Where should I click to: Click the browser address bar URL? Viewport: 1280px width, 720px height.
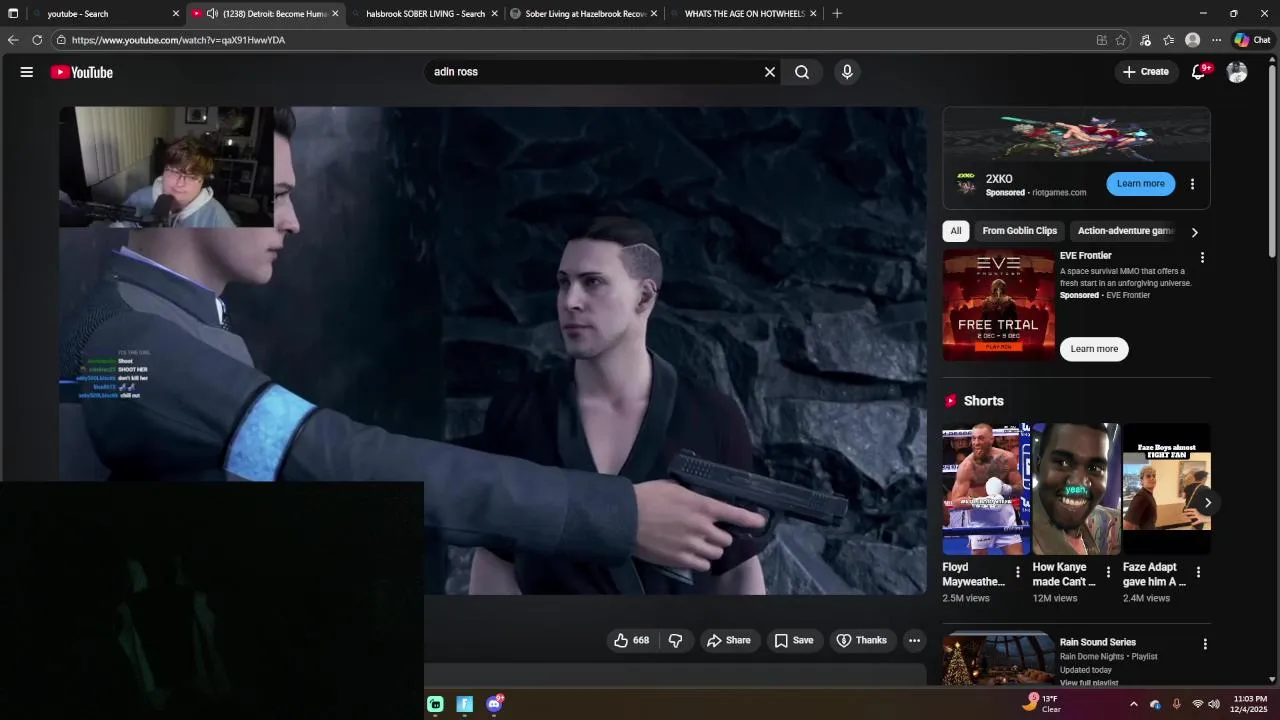[178, 40]
